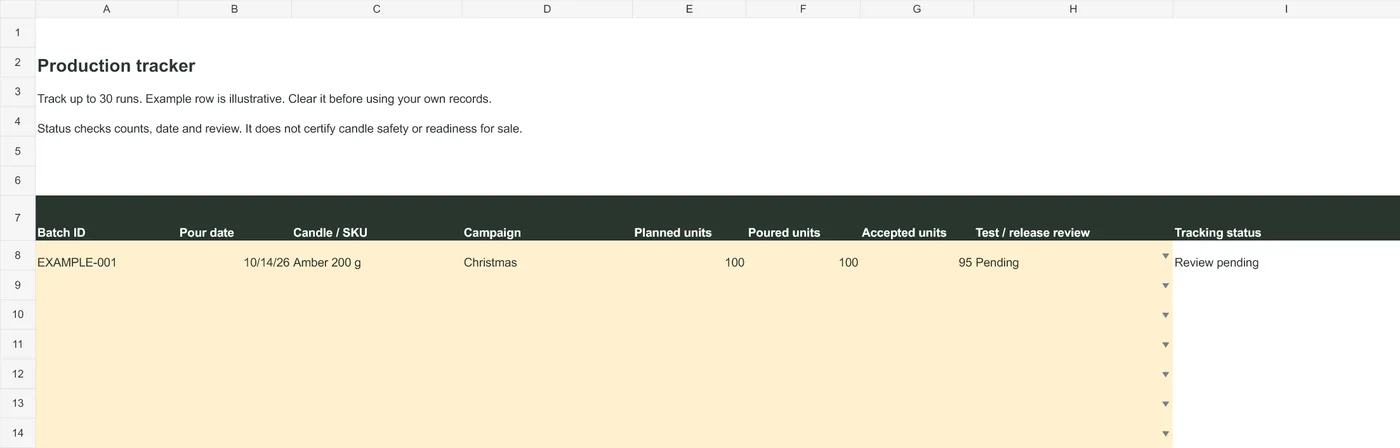Select the 'Amber 200 g' SKU cell
The height and width of the screenshot is (448, 1400).
pyautogui.click(x=377, y=256)
